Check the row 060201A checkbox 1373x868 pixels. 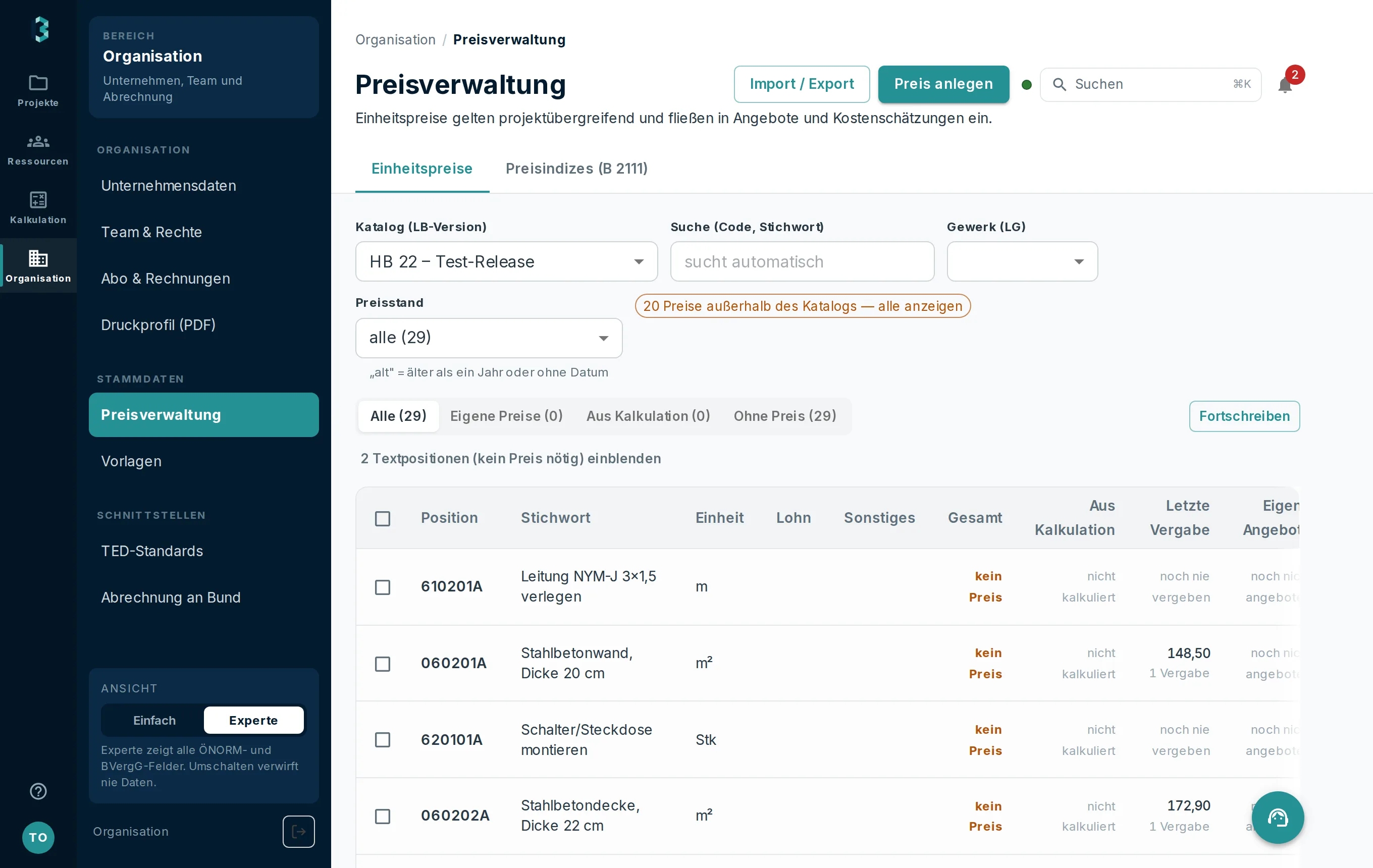click(383, 664)
